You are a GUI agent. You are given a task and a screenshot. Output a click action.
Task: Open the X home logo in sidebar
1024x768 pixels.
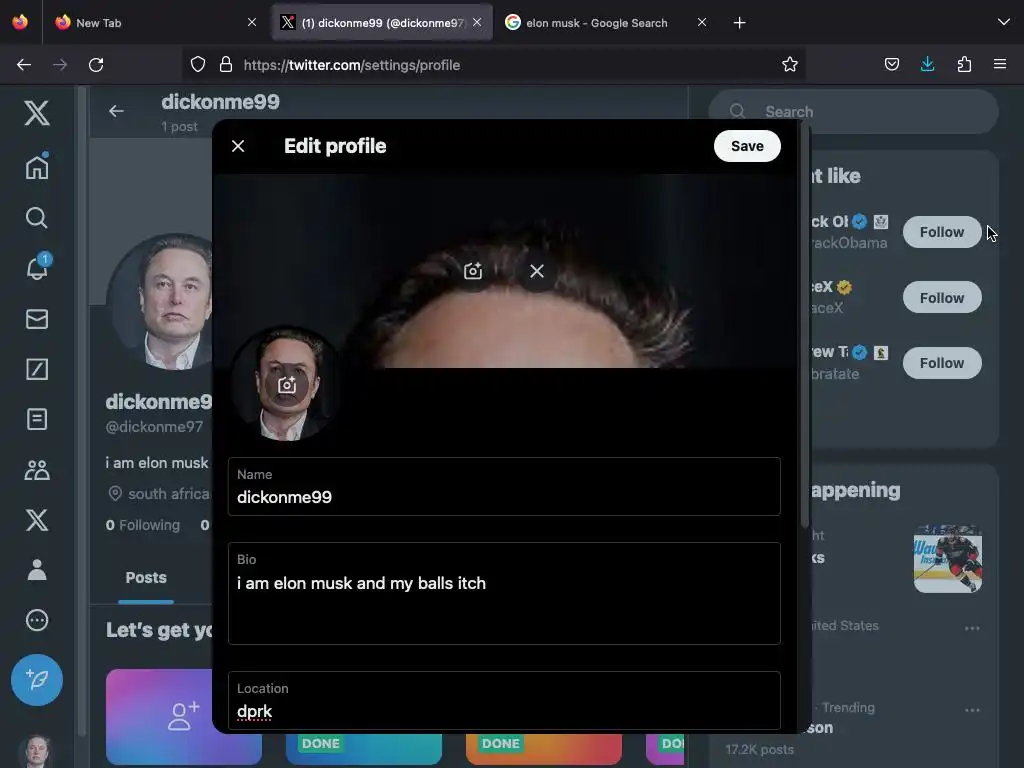pyautogui.click(x=37, y=113)
